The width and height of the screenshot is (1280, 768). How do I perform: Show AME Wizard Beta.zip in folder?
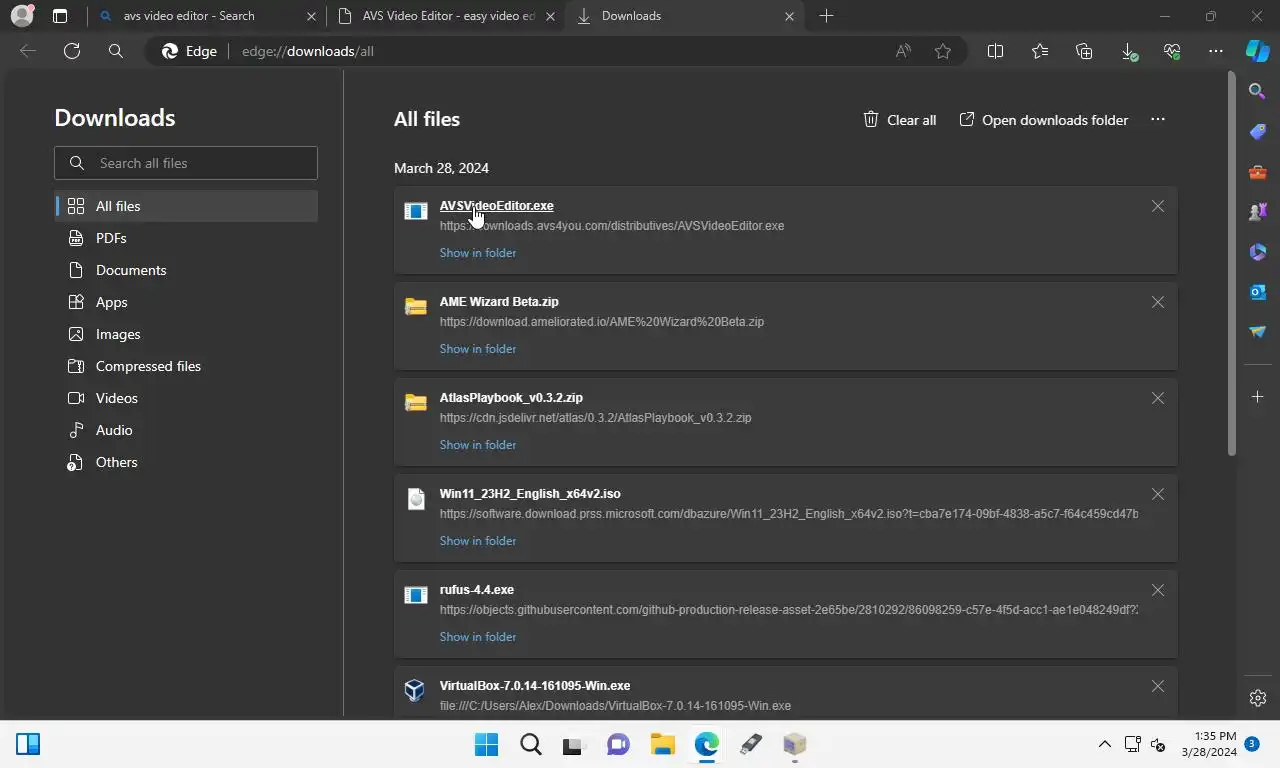pos(478,349)
